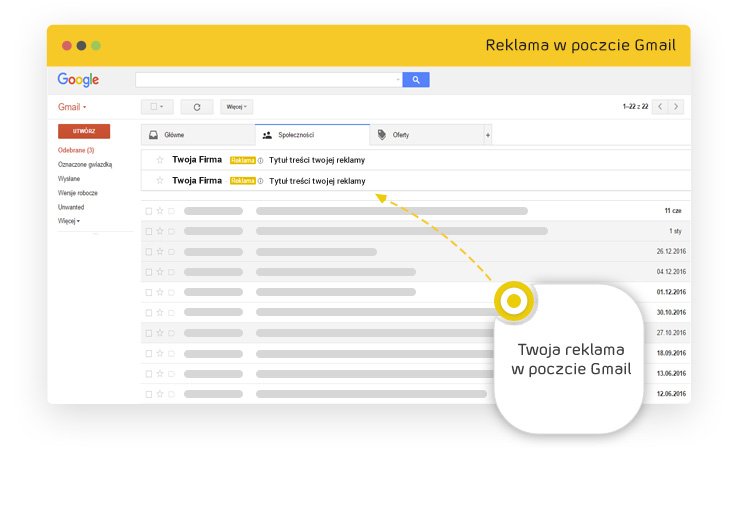739x522 pixels.
Task: Open the select-all checkbox dropdown
Action: (158, 107)
